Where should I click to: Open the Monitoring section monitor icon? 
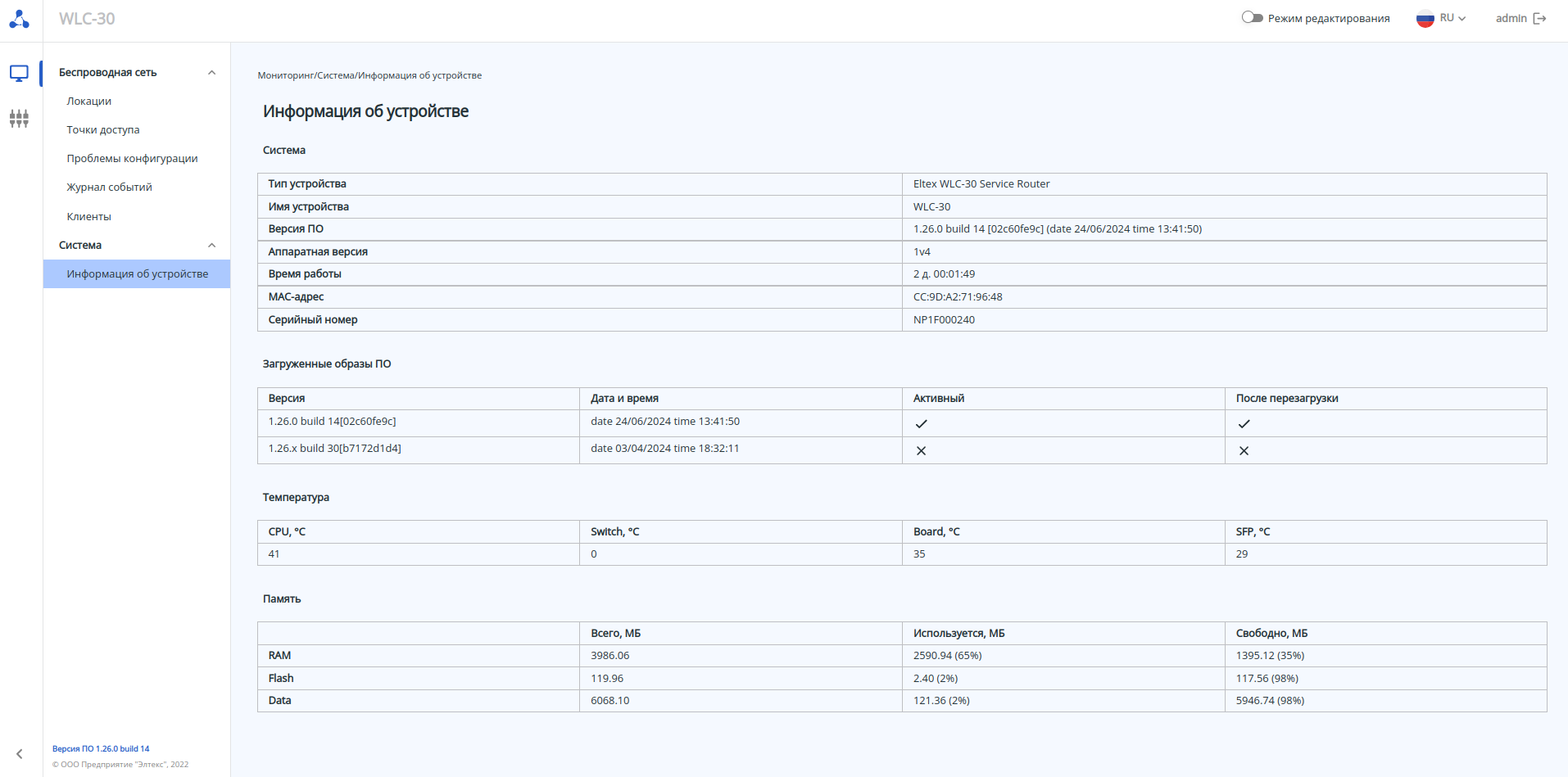(19, 74)
